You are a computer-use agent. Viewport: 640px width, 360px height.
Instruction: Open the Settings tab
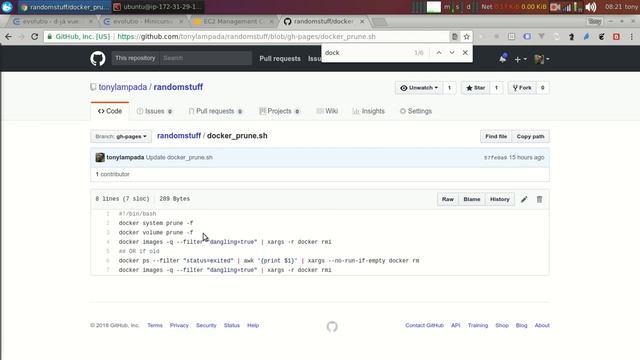[416, 111]
